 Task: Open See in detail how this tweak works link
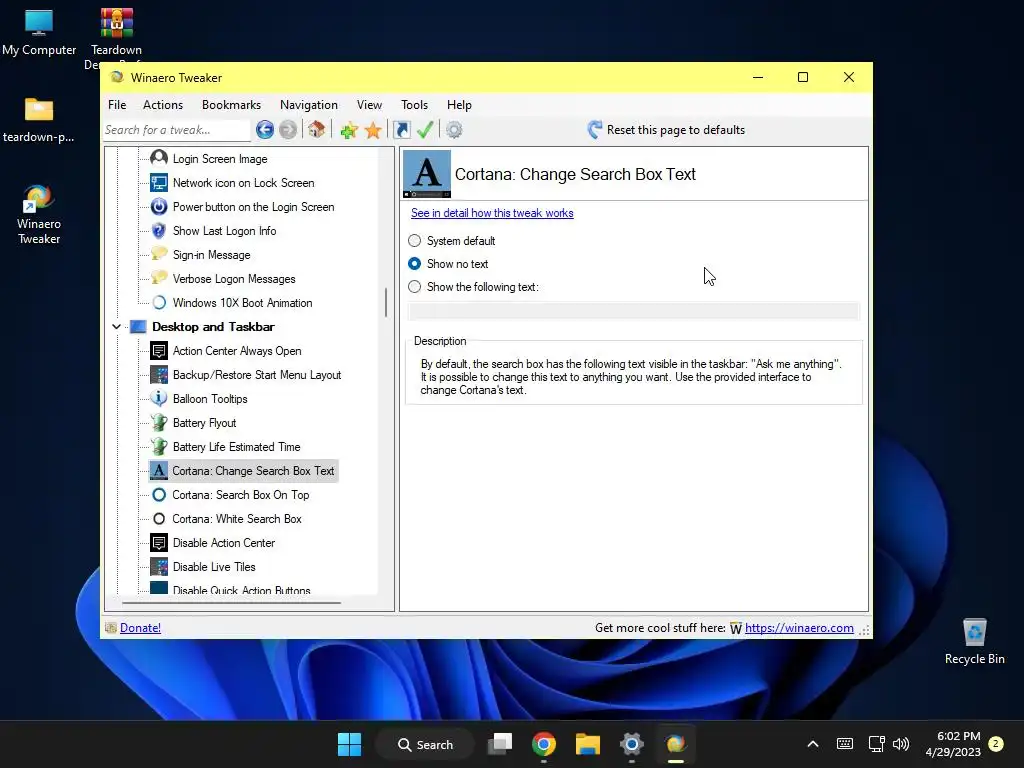pyautogui.click(x=492, y=213)
